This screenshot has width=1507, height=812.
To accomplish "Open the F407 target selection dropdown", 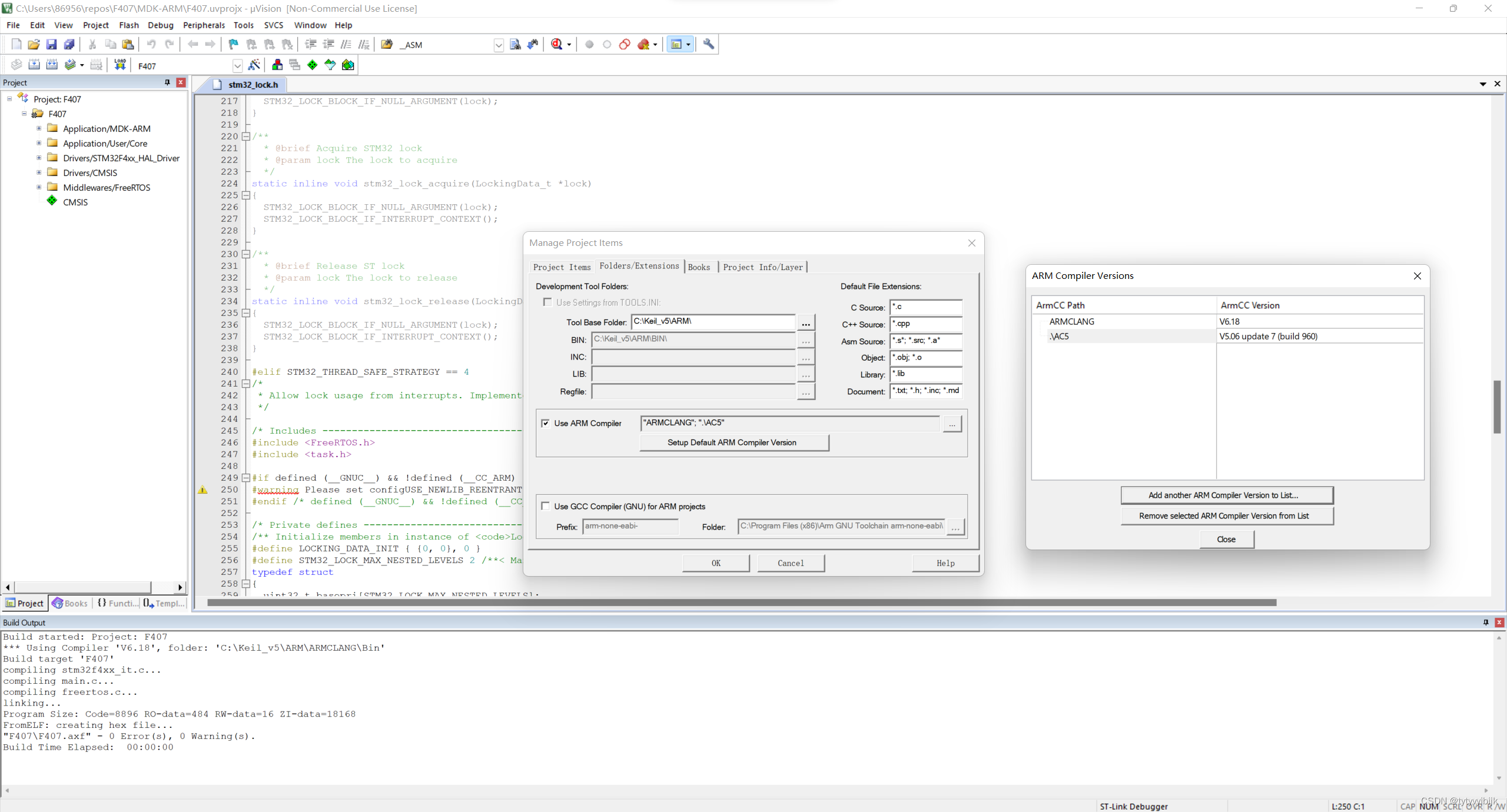I will tap(237, 65).
